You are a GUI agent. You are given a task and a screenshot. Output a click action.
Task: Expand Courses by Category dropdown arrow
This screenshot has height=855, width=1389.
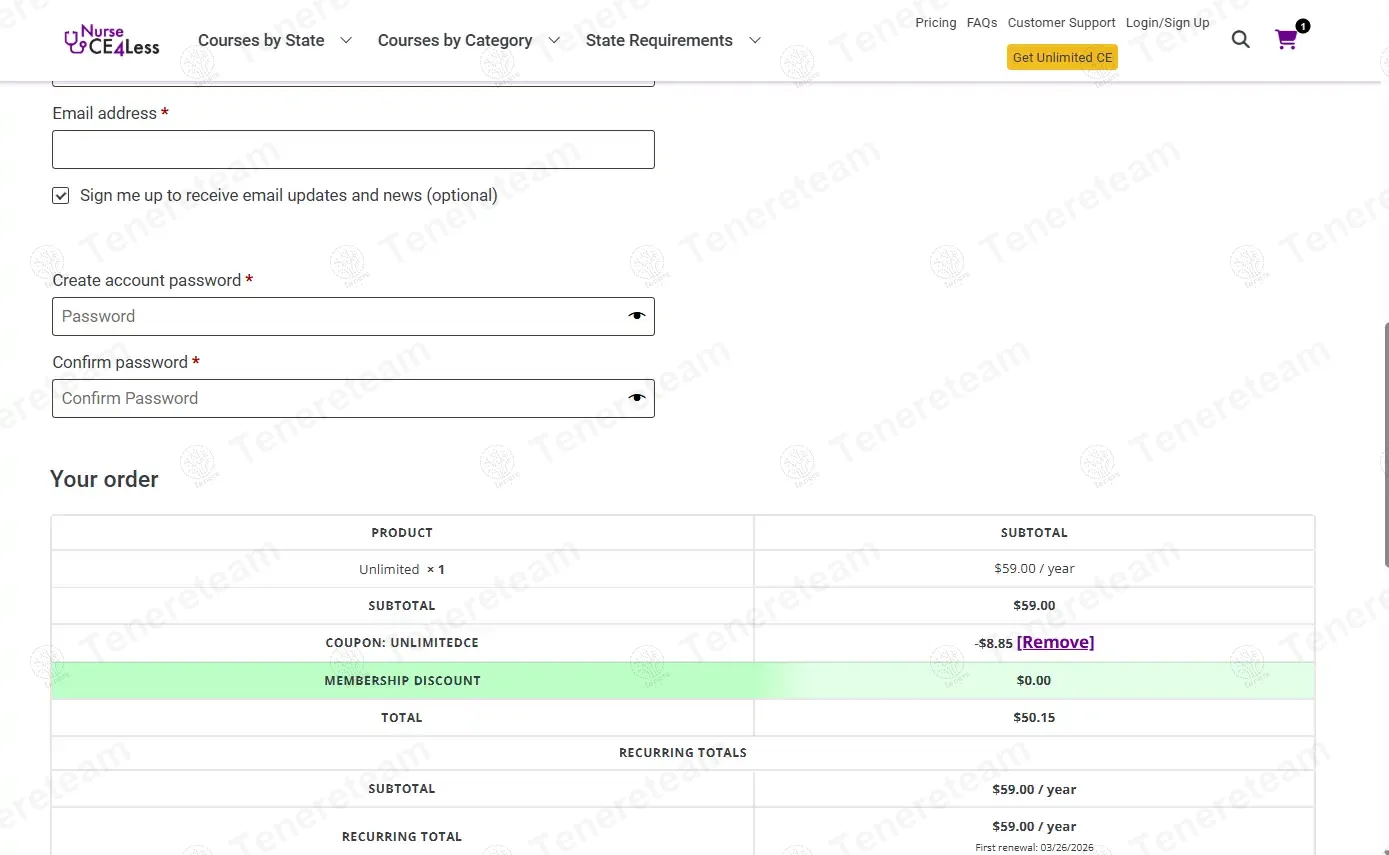click(554, 40)
